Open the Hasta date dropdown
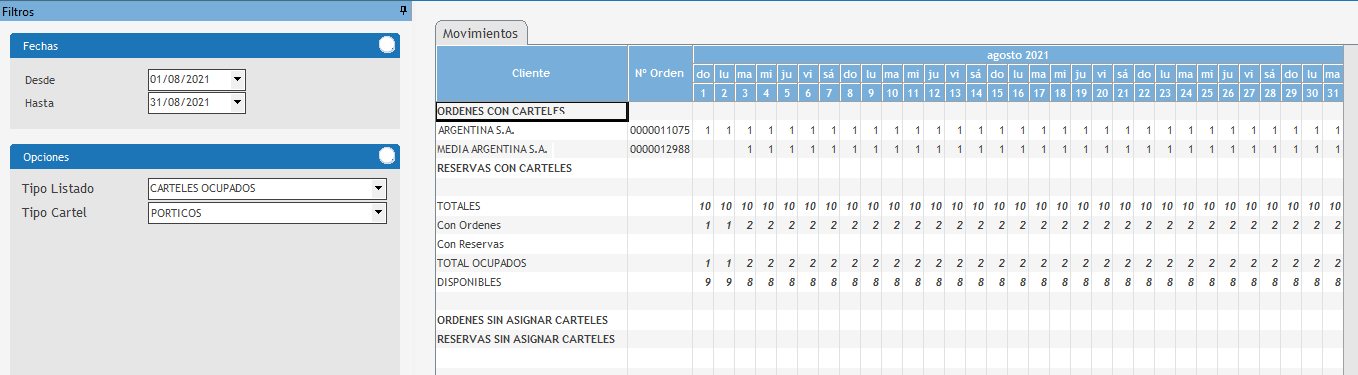The width and height of the screenshot is (1358, 375). [x=237, y=102]
